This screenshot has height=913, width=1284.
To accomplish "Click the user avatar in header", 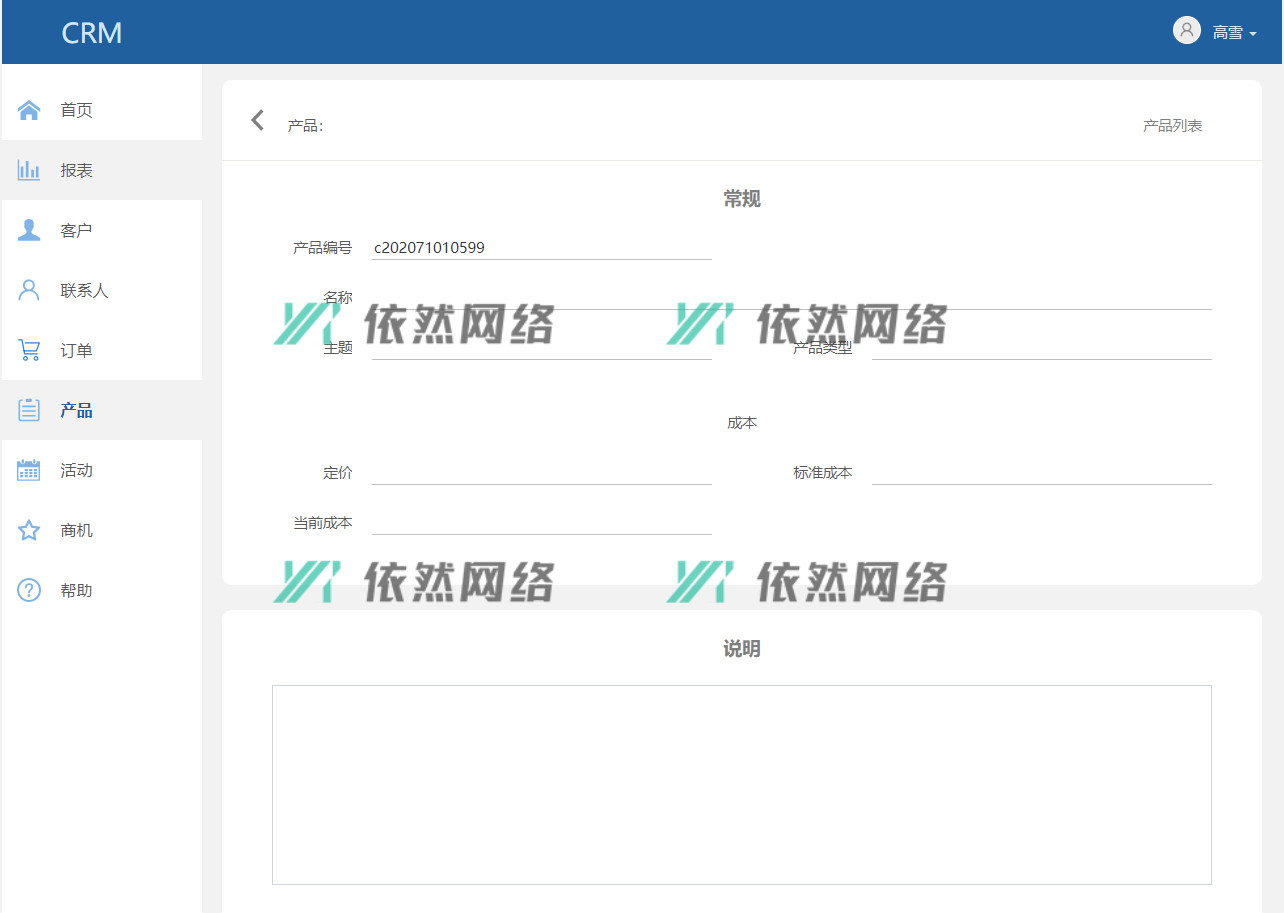I will [1186, 30].
